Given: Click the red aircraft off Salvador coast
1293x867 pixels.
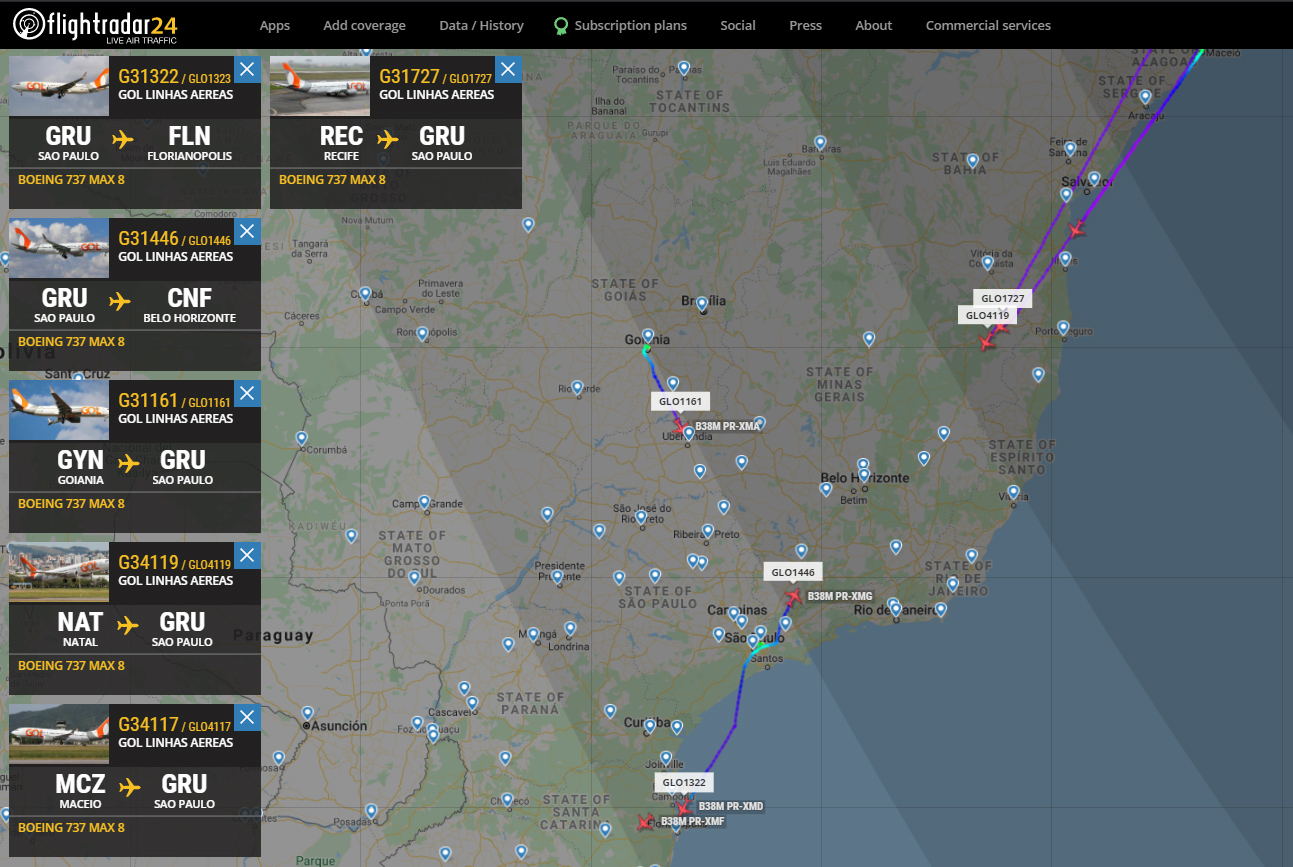Looking at the screenshot, I should [x=1076, y=230].
